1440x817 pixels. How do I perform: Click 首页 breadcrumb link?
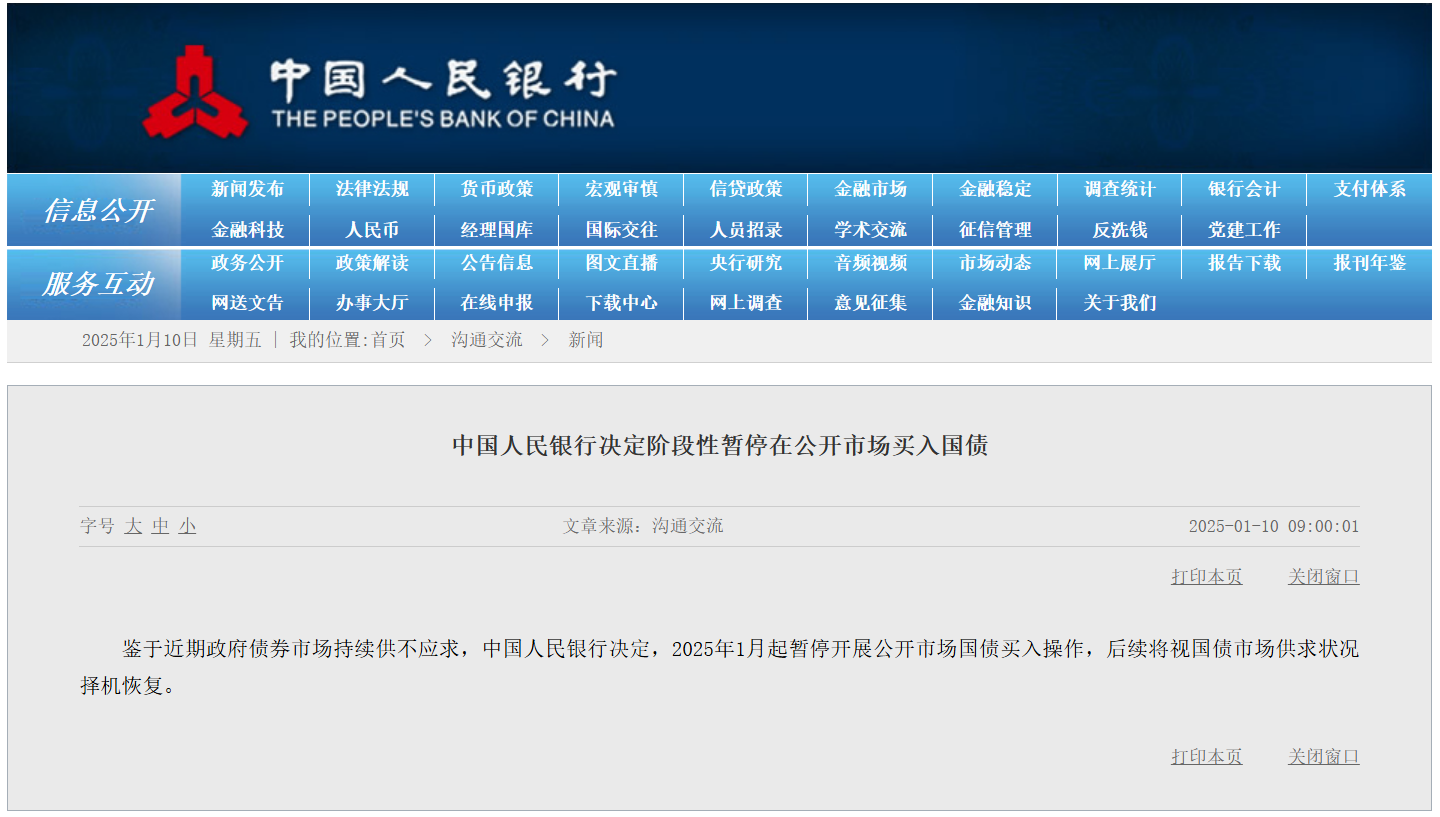[x=388, y=340]
